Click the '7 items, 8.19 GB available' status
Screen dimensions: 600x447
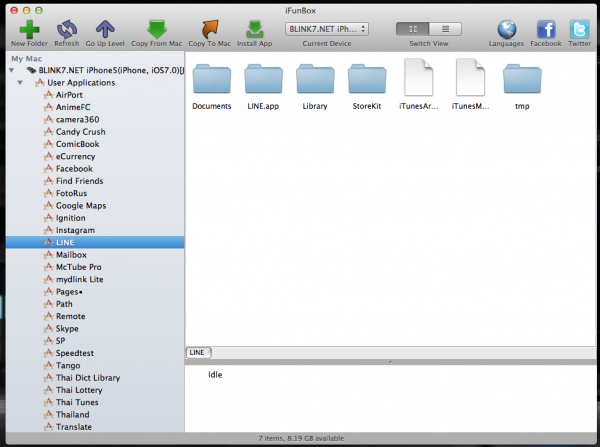pos(301,438)
